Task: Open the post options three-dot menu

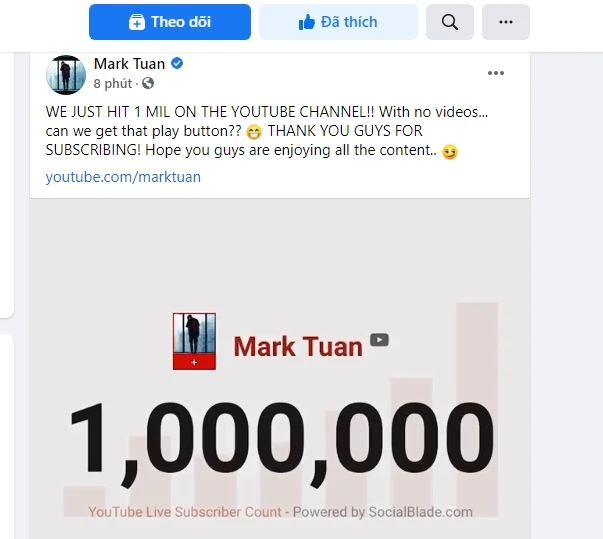Action: pyautogui.click(x=496, y=73)
